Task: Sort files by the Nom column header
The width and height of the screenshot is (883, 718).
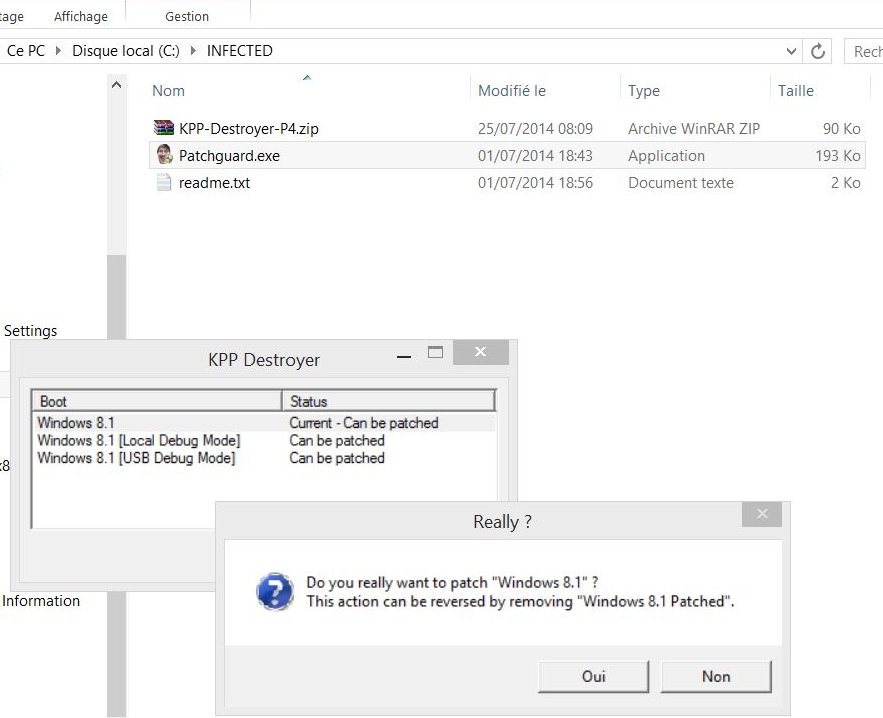Action: click(168, 91)
